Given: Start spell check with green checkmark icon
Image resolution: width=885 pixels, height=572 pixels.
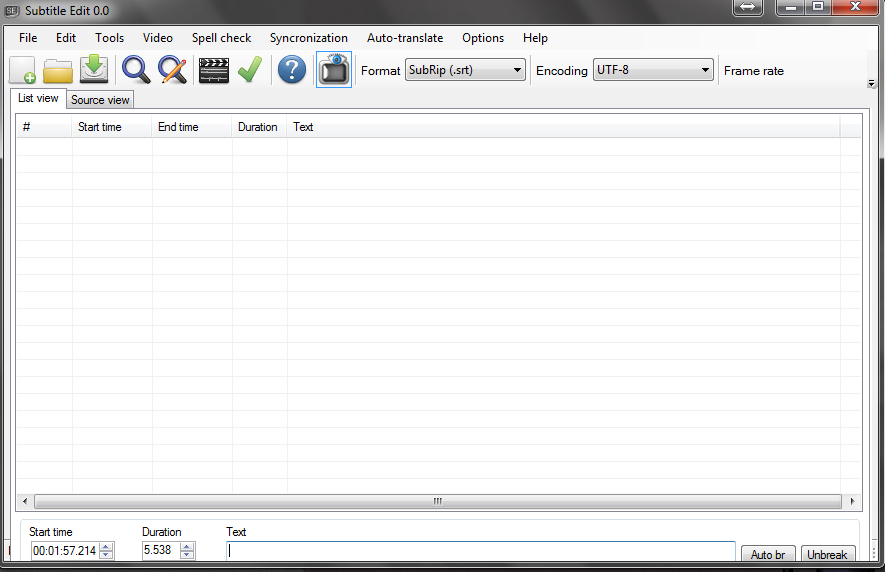Looking at the screenshot, I should [249, 69].
